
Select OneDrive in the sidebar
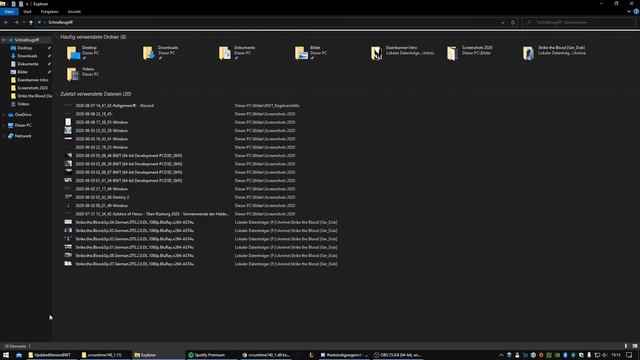pos(23,115)
